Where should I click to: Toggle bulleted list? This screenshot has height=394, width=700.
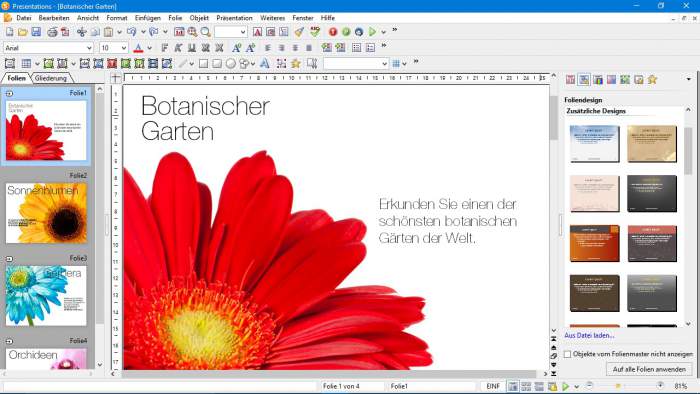point(356,48)
